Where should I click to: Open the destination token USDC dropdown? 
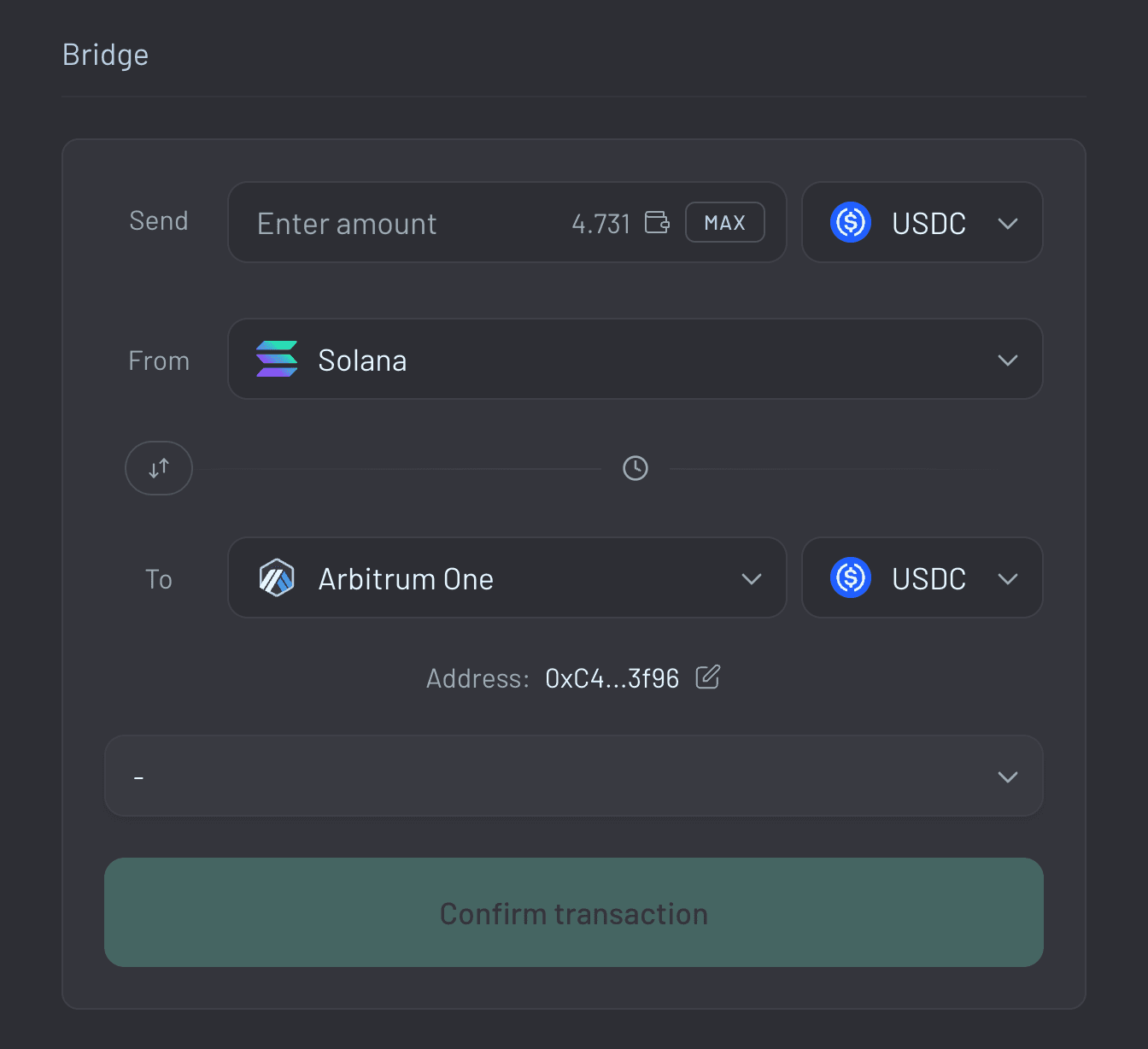tap(1008, 578)
